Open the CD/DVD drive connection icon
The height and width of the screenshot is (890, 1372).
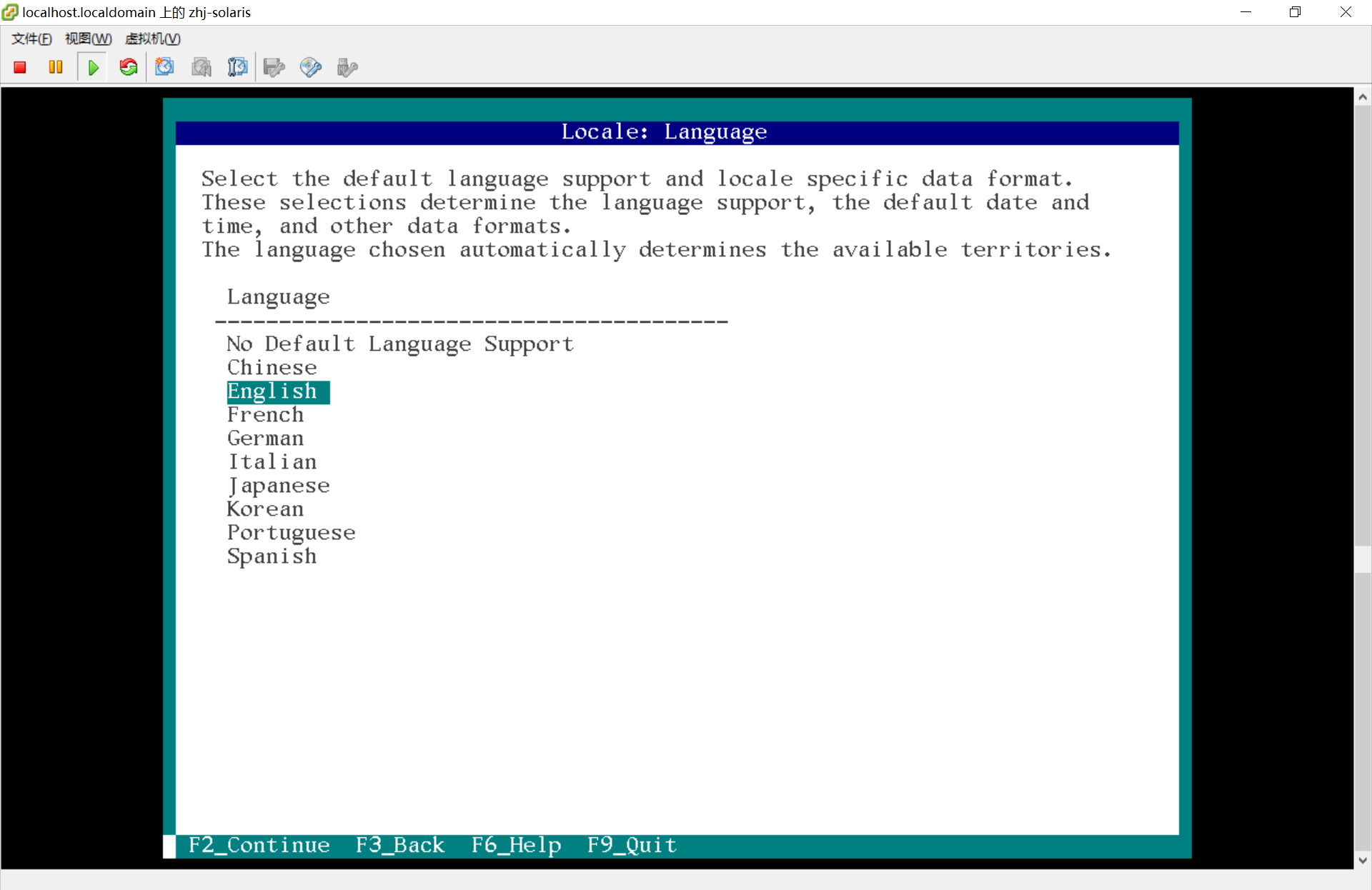coord(310,67)
